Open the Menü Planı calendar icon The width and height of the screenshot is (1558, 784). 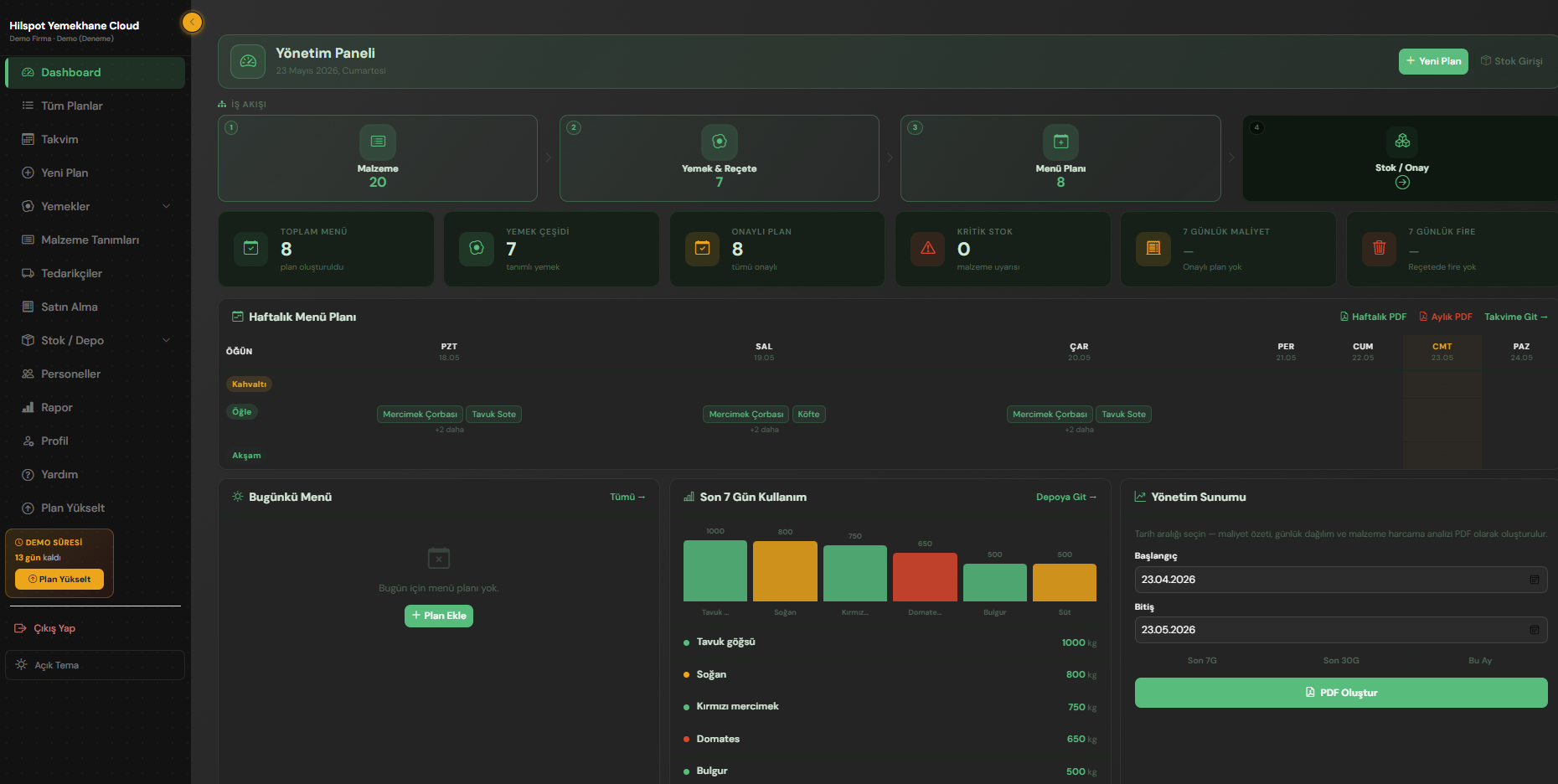coord(1060,142)
